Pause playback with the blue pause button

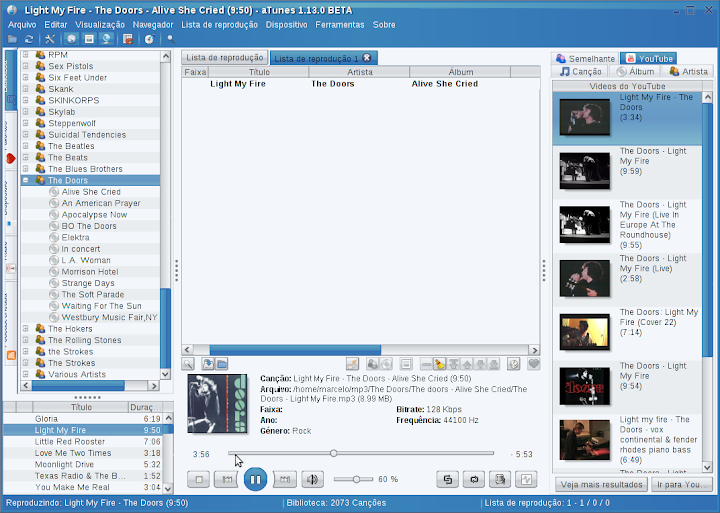point(255,479)
